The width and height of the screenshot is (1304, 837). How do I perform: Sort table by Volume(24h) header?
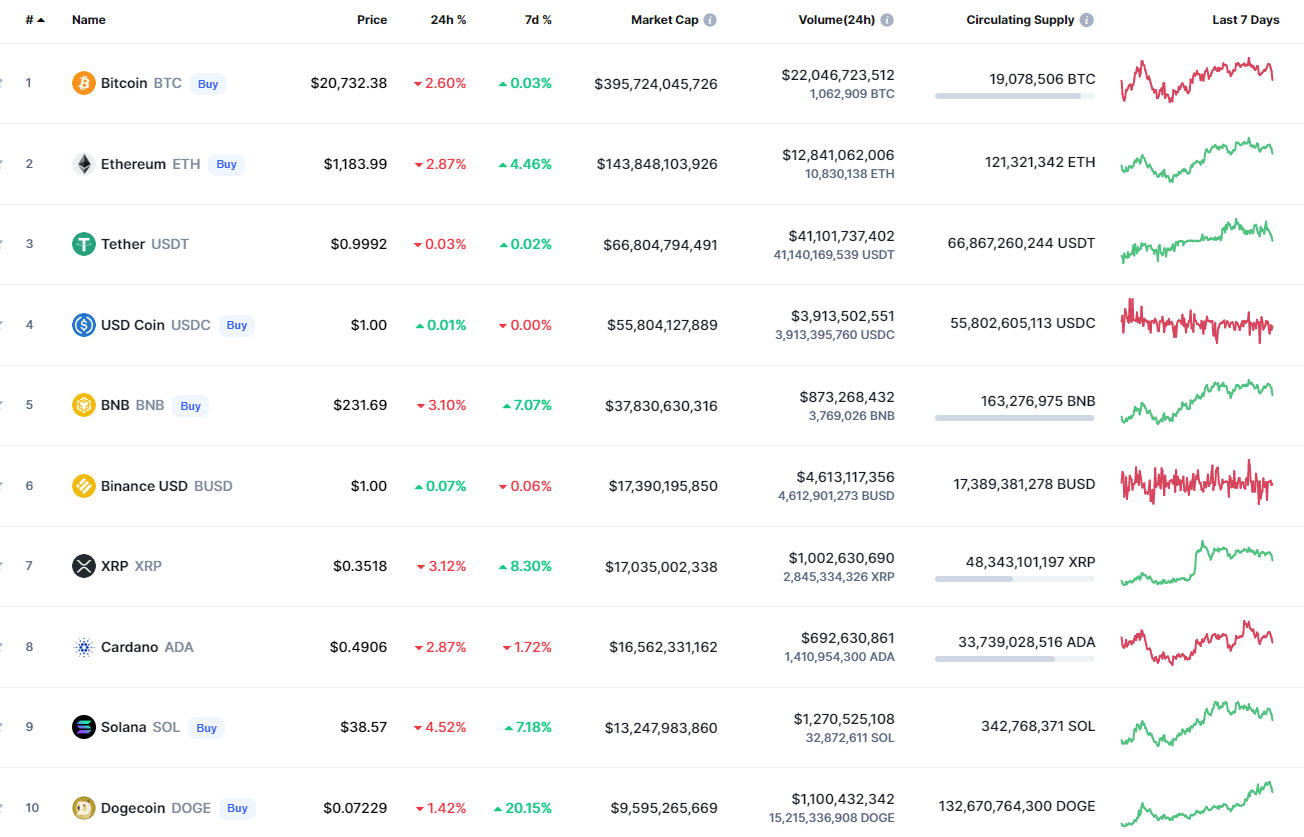[837, 20]
